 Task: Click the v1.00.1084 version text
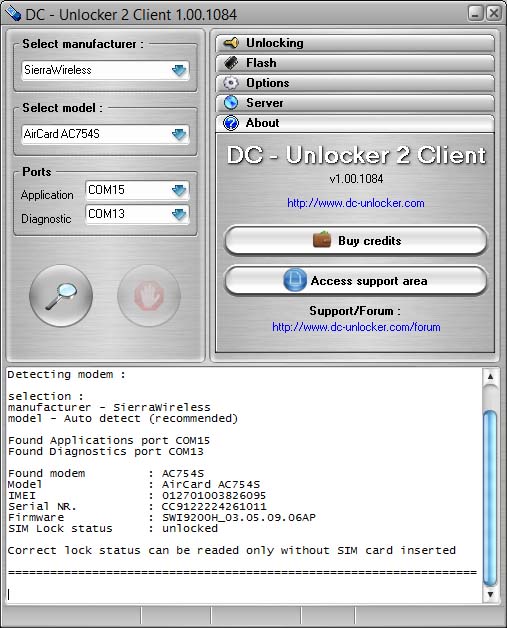(356, 179)
